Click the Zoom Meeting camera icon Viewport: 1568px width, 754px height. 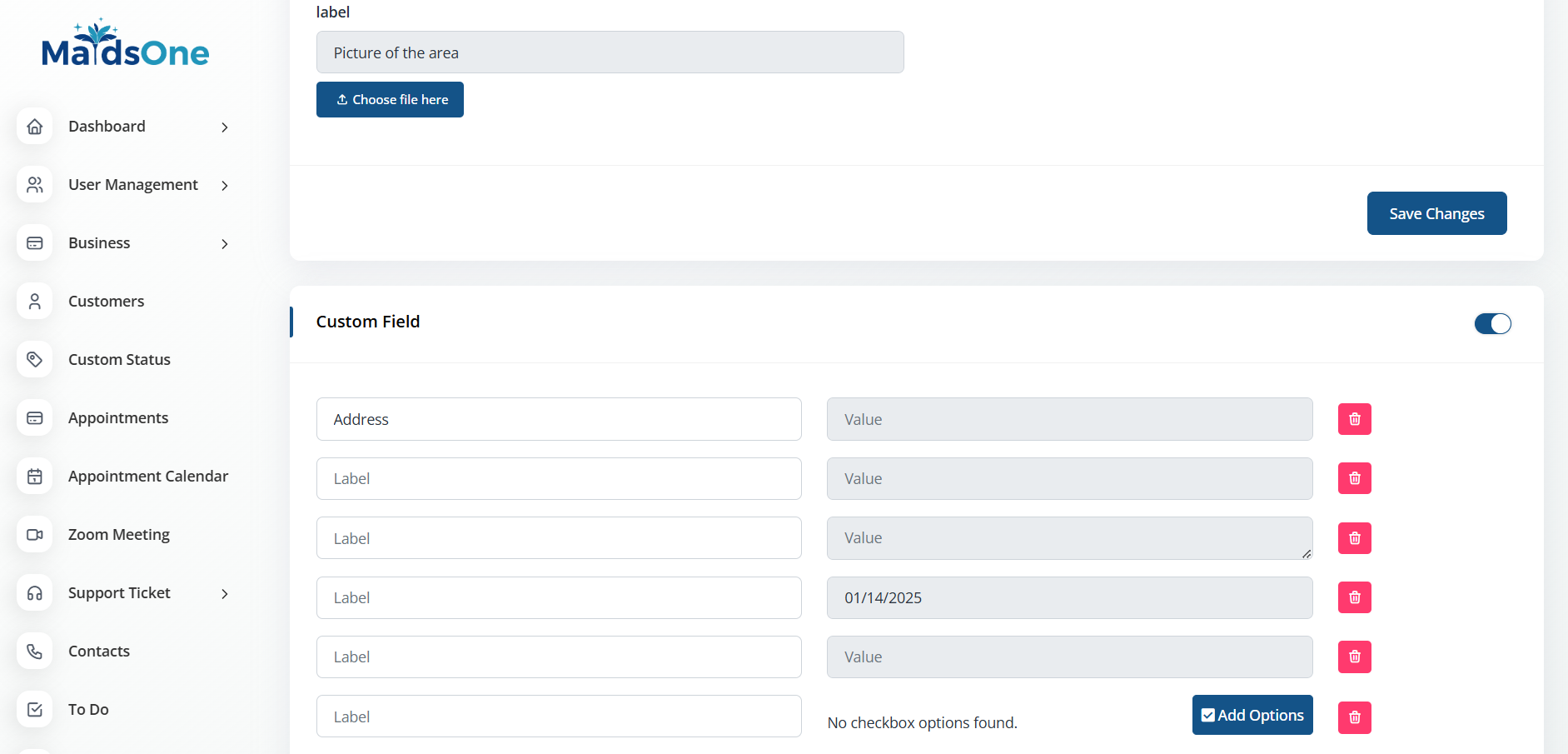[35, 535]
